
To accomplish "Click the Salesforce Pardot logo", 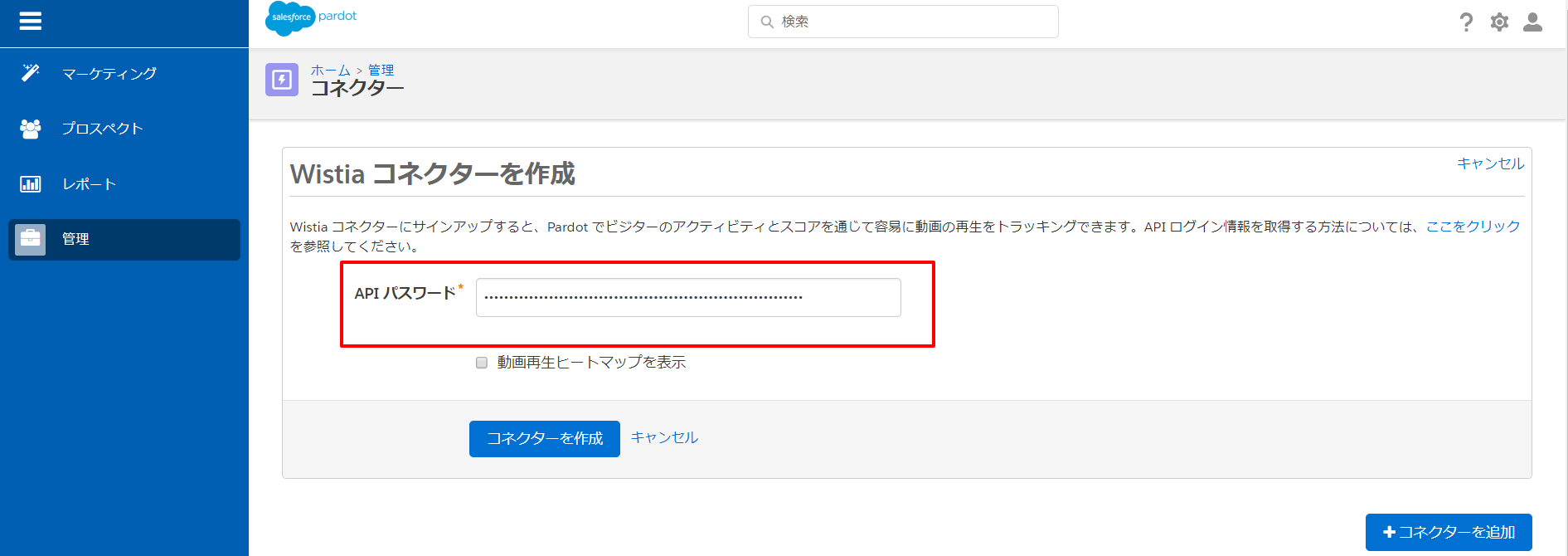I will pos(311,18).
